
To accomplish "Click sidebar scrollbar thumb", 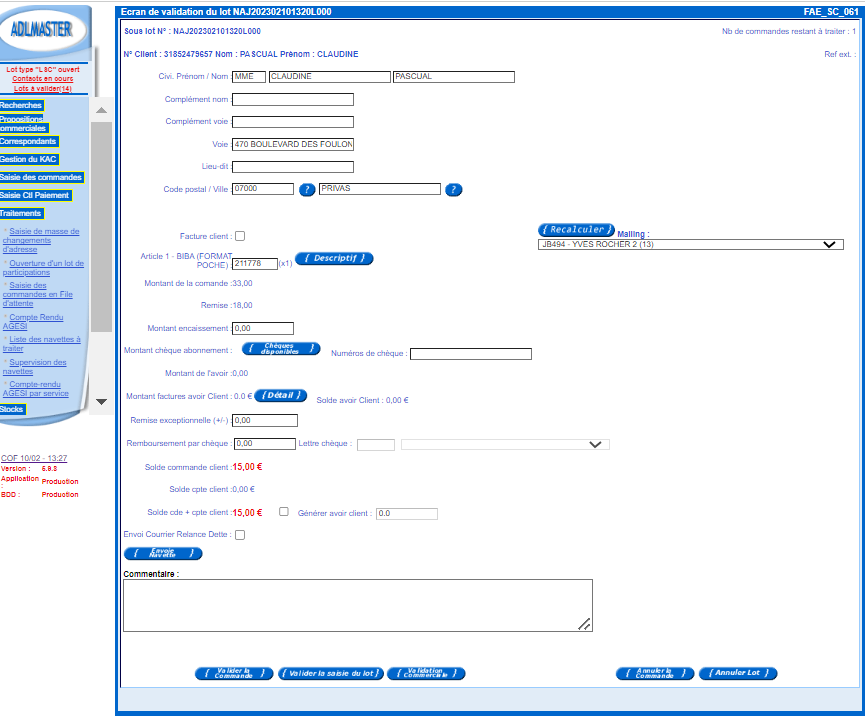I will coord(102,227).
